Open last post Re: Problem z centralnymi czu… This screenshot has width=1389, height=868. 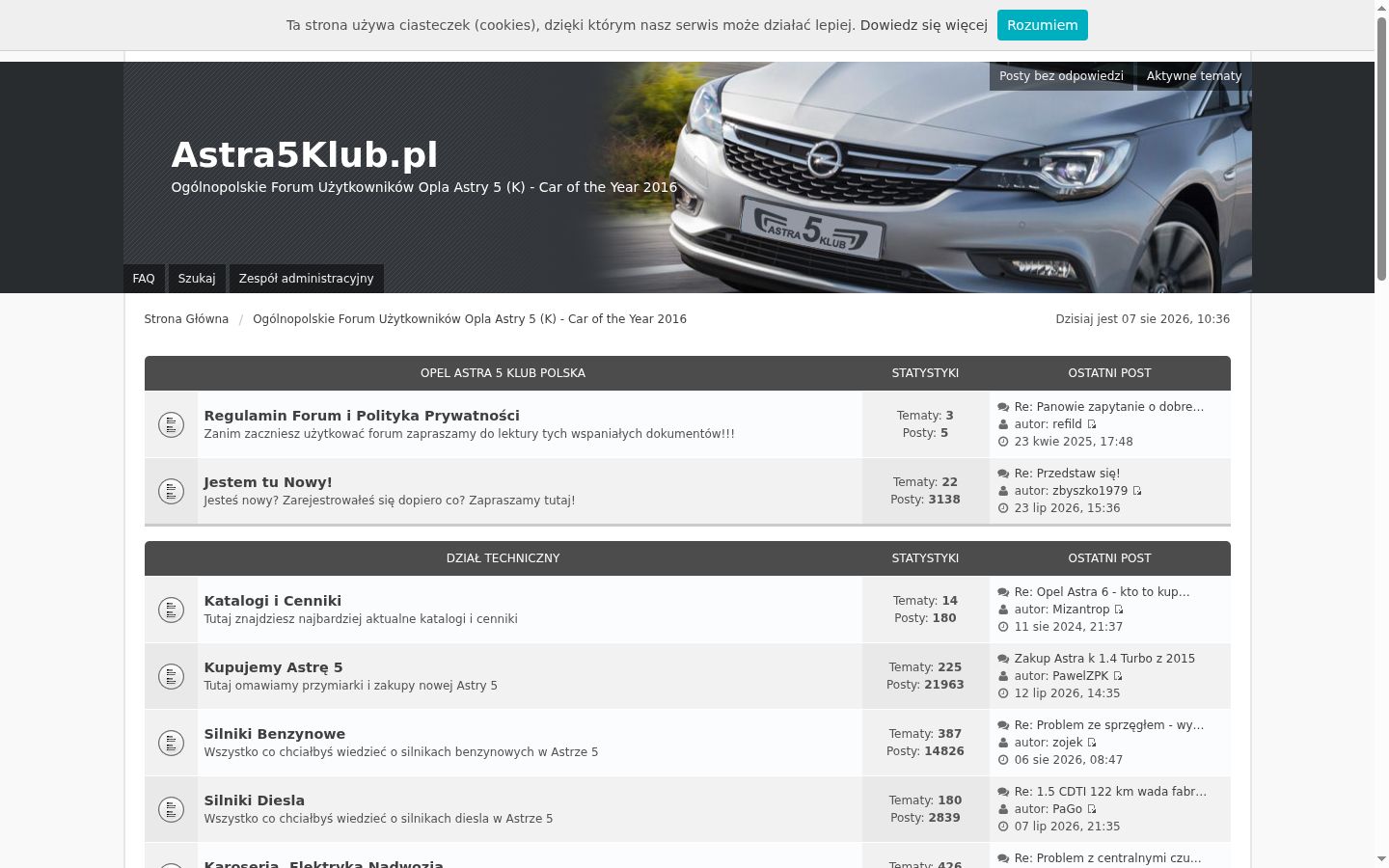coord(1107,858)
